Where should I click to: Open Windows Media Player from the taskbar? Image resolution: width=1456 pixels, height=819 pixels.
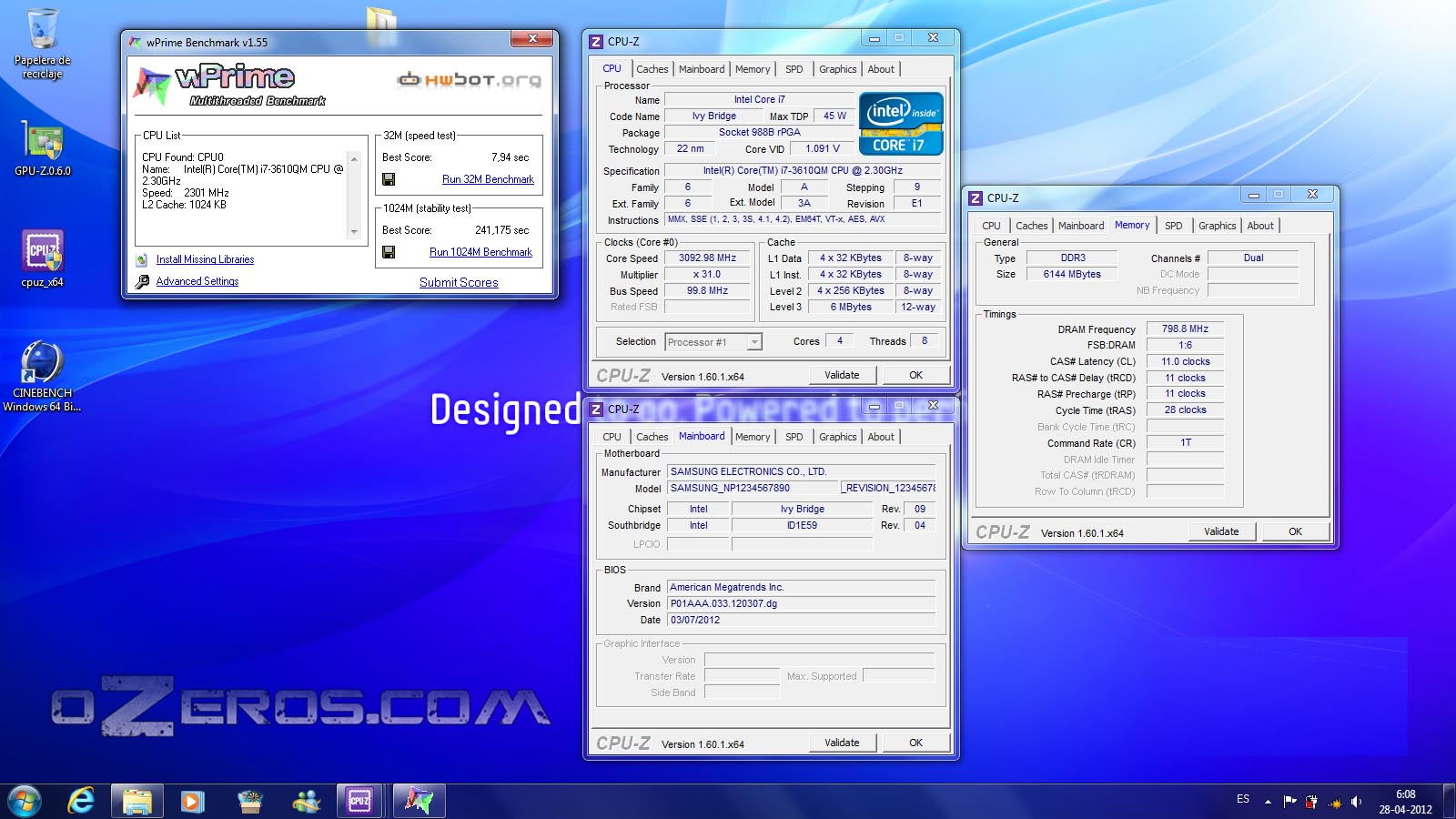point(192,801)
